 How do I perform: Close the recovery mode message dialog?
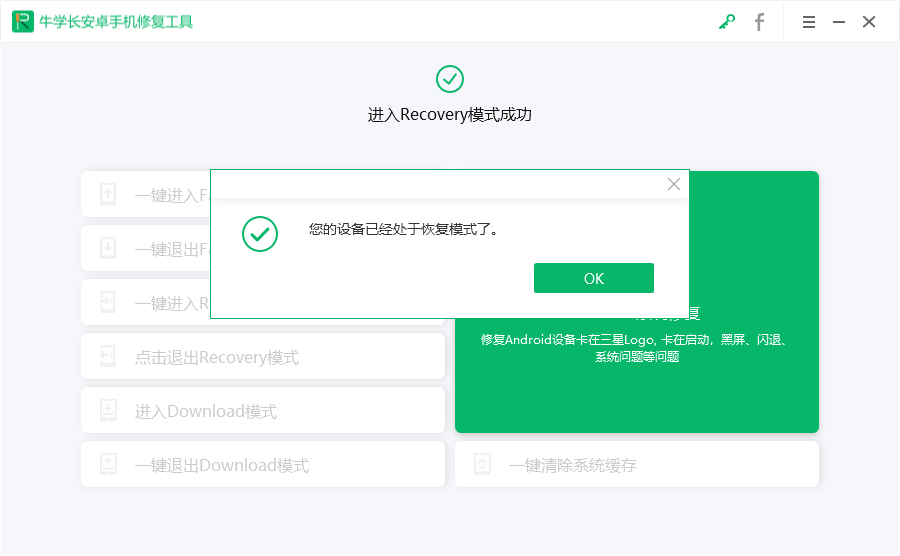[674, 184]
